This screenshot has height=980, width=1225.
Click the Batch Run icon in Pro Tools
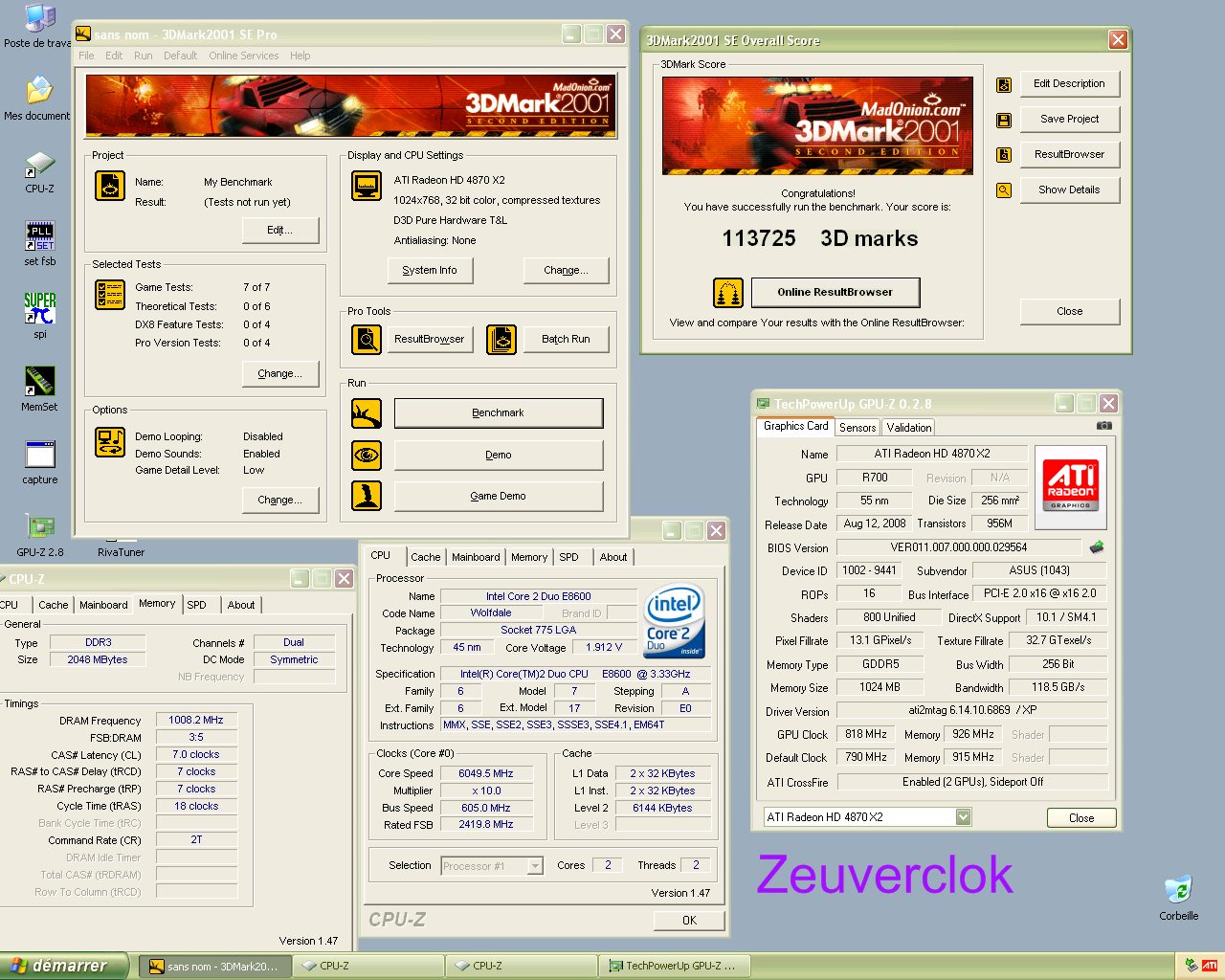tap(501, 339)
